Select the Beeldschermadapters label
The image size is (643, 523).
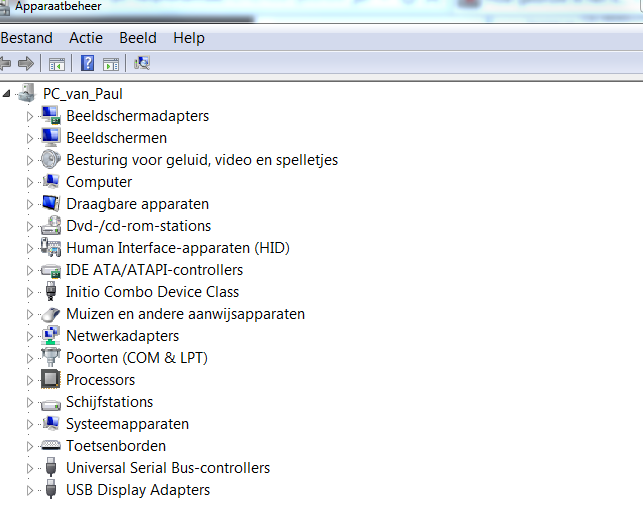click(137, 116)
